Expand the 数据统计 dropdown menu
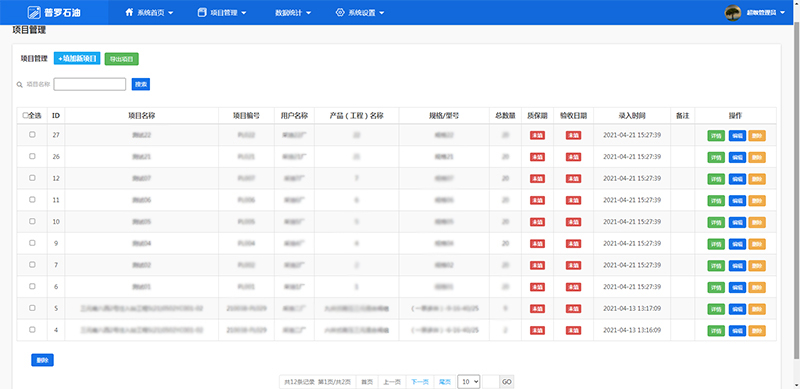The height and width of the screenshot is (389, 800). (293, 13)
